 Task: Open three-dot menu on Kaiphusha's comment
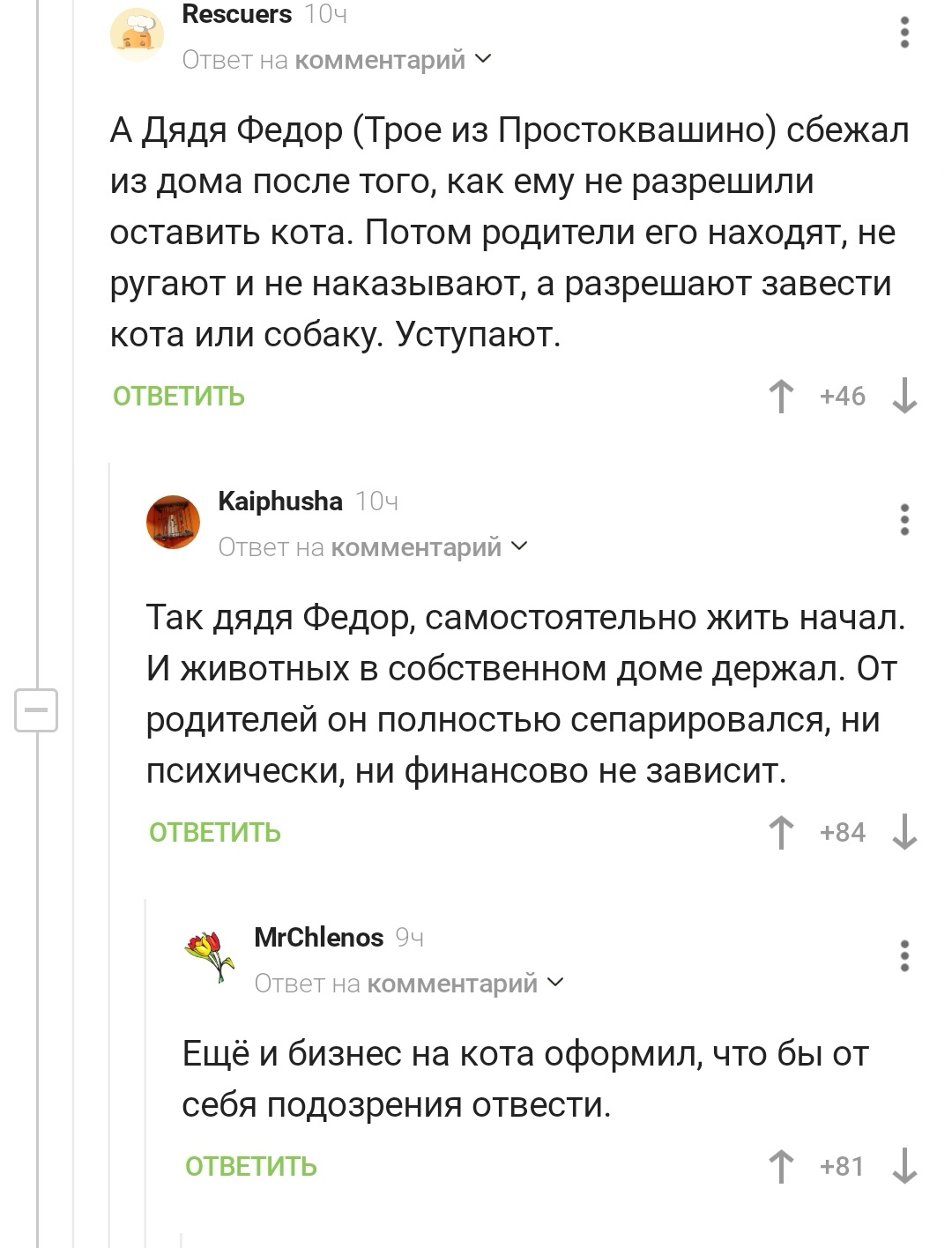904,520
